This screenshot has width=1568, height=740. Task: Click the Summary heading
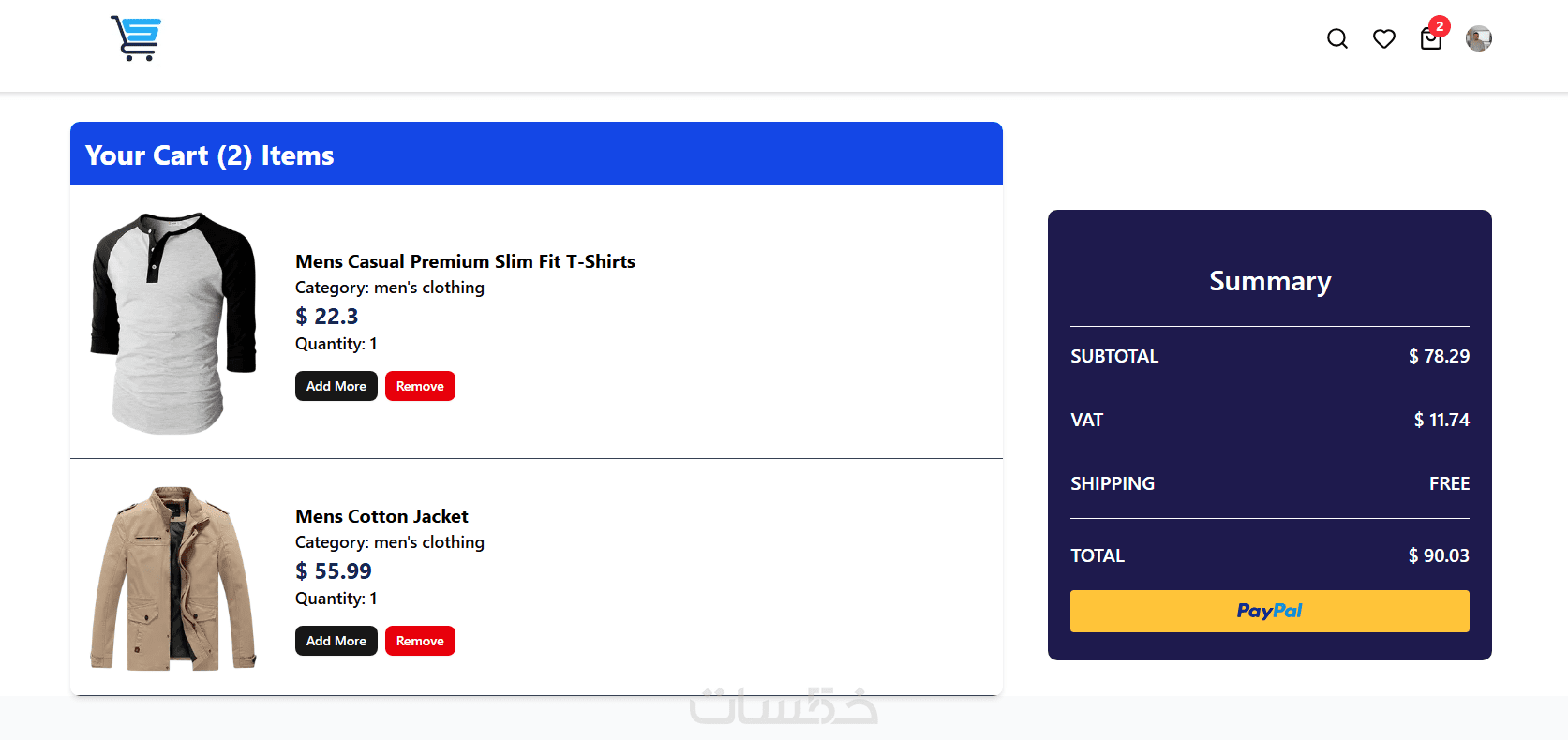1269,281
